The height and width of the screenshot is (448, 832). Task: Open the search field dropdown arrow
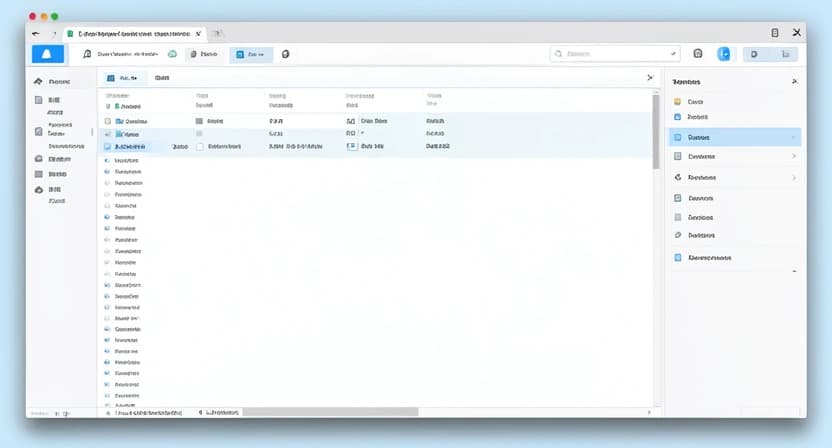pyautogui.click(x=673, y=54)
